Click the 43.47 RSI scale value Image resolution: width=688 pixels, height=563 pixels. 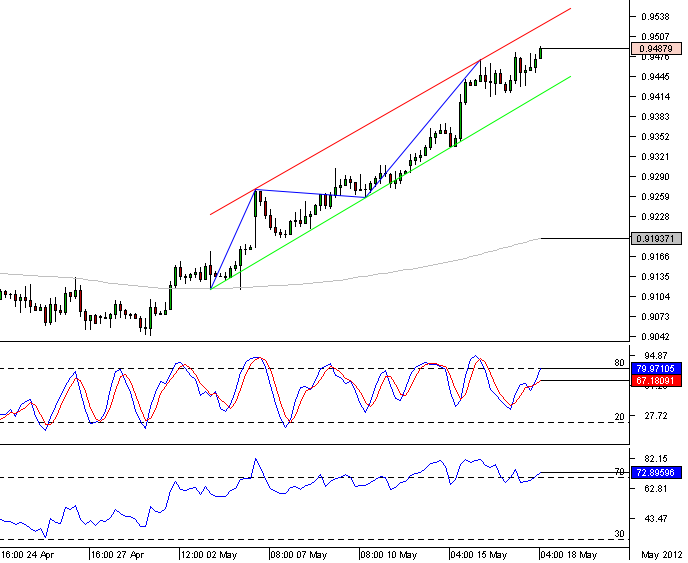point(656,519)
